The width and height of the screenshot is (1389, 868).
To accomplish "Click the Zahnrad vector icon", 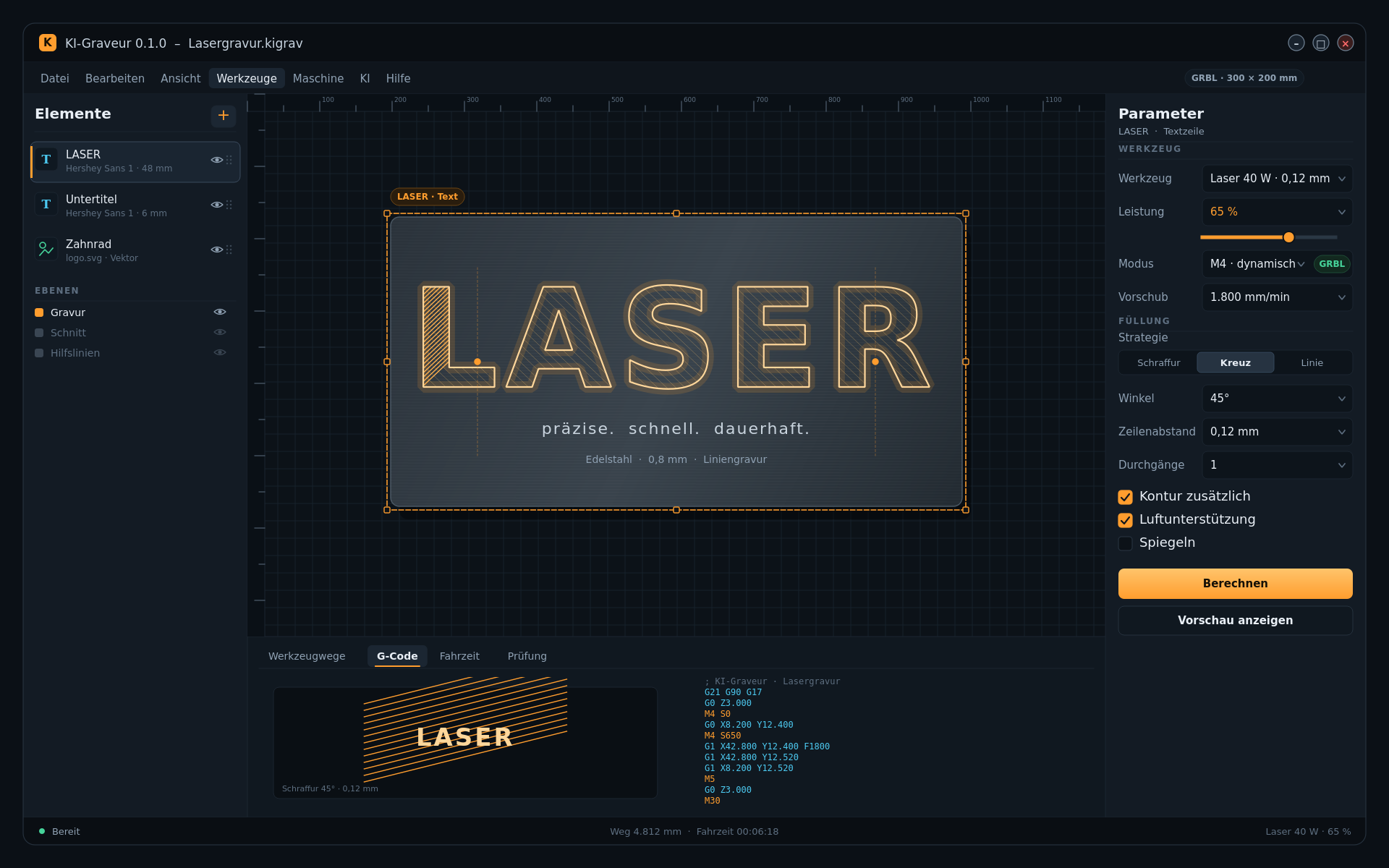I will [46, 250].
